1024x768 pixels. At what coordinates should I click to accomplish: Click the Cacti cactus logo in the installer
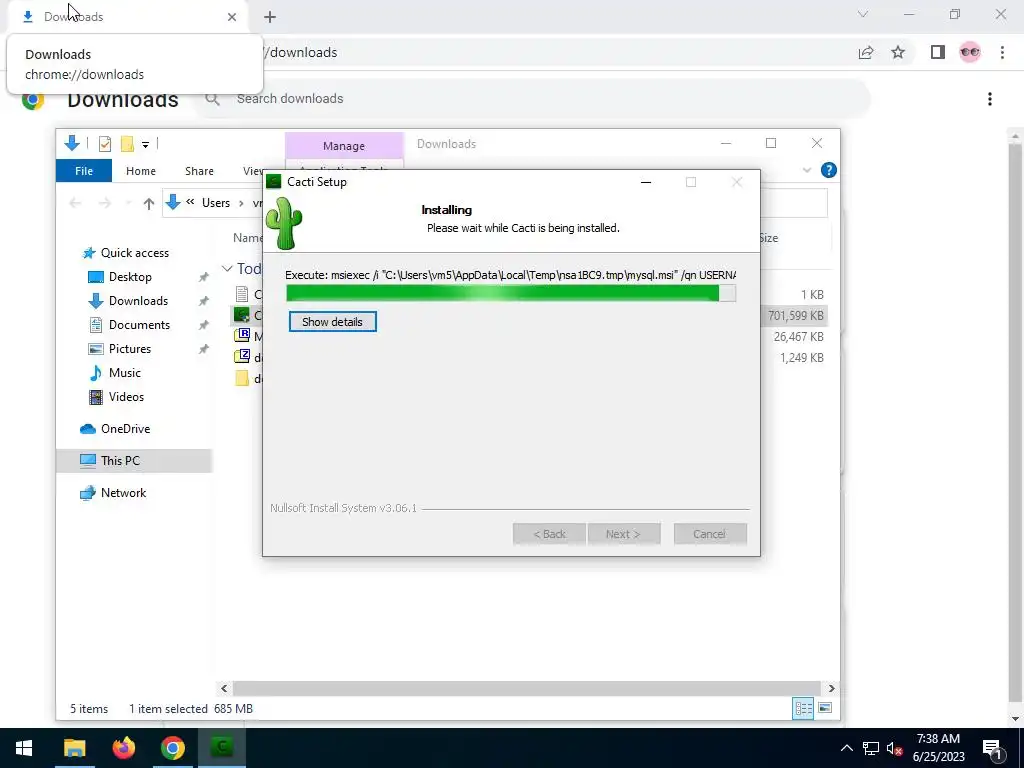[x=284, y=224]
